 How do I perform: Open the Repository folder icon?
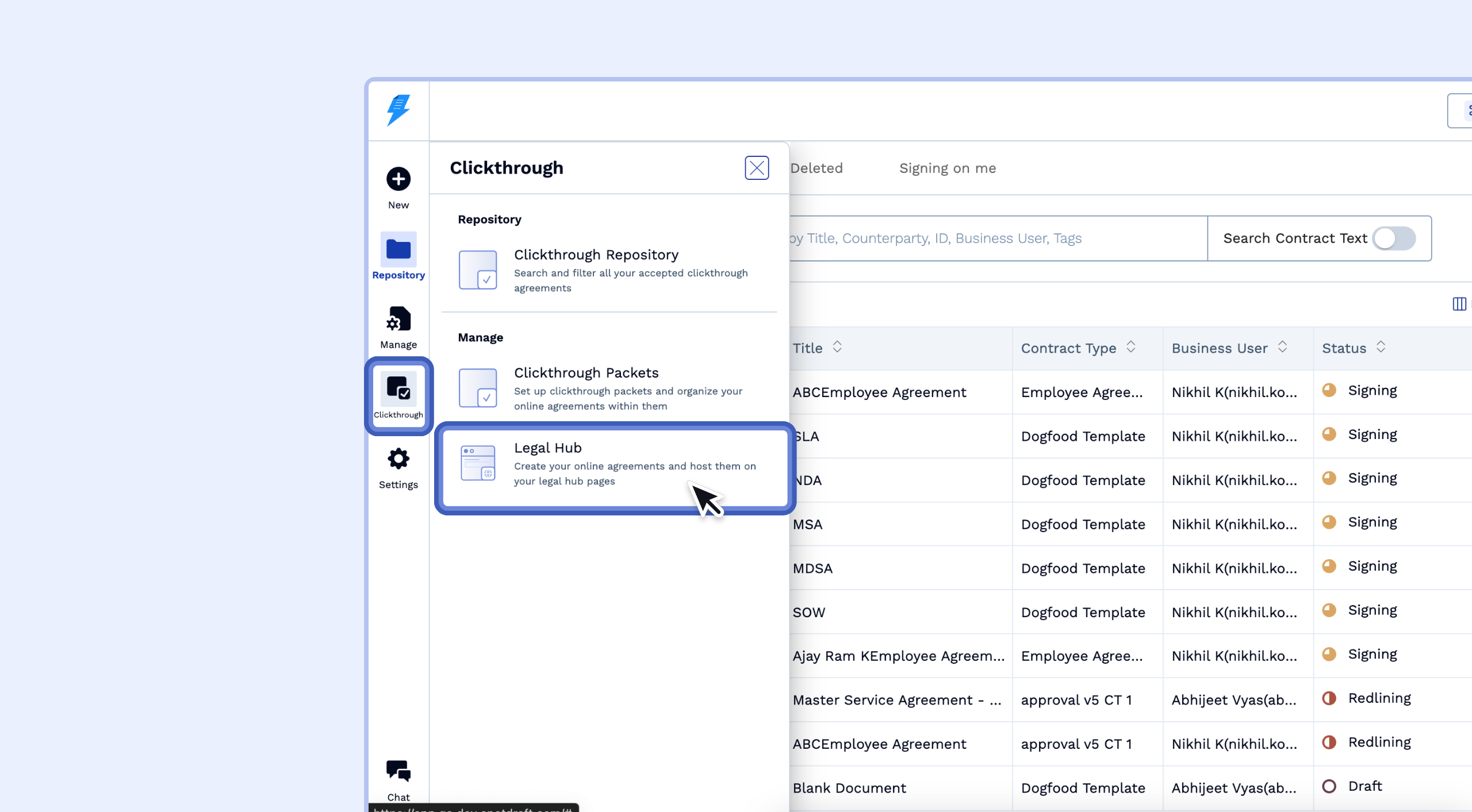[398, 250]
